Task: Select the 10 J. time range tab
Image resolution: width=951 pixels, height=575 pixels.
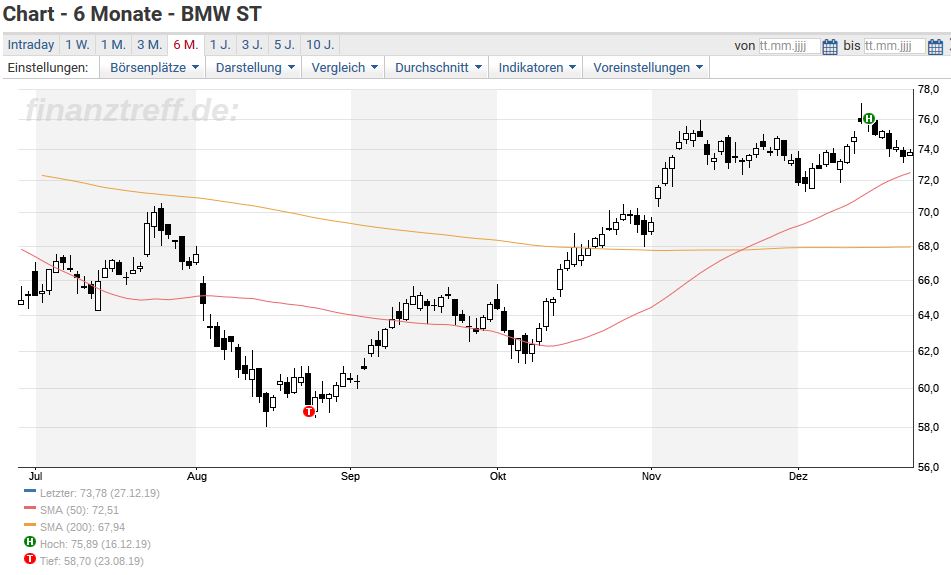Action: tap(320, 45)
